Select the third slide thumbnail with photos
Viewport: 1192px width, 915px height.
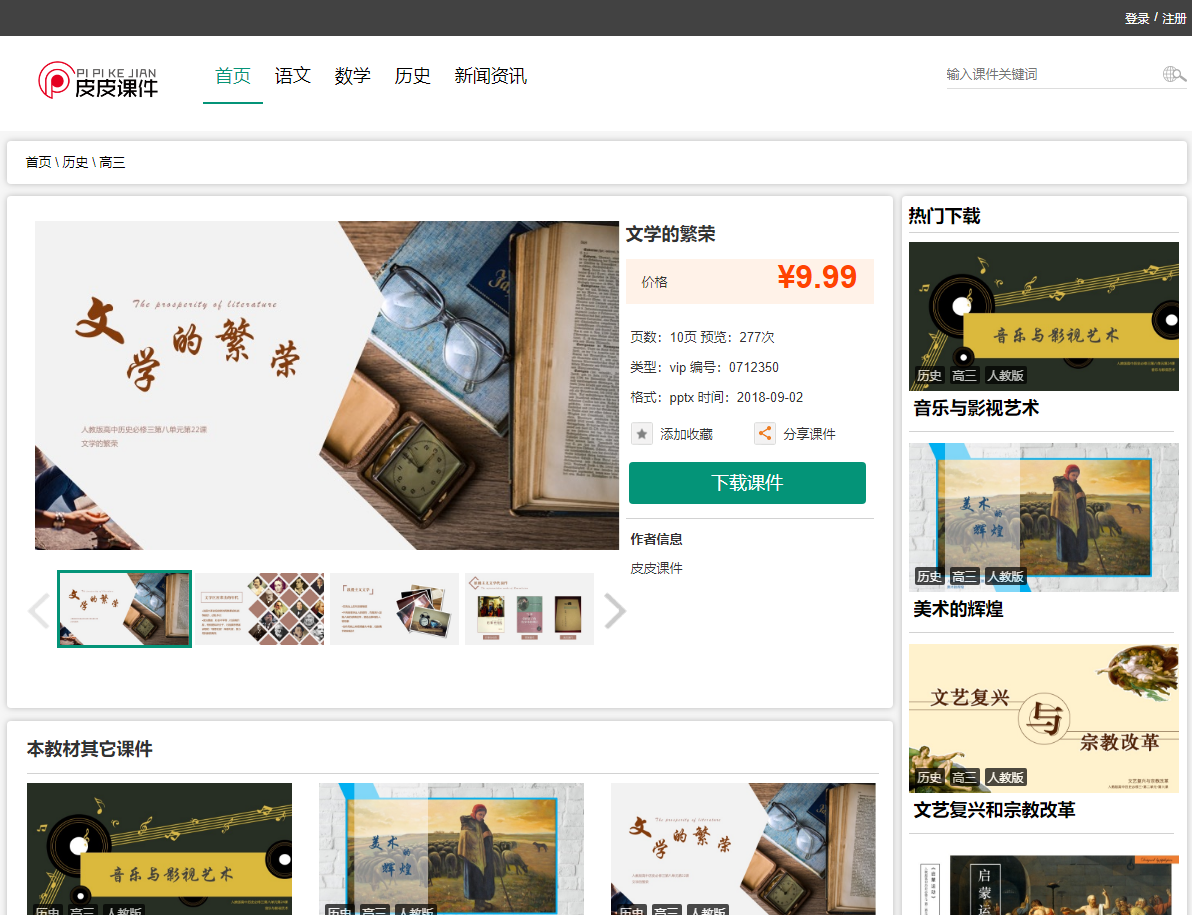395,609
